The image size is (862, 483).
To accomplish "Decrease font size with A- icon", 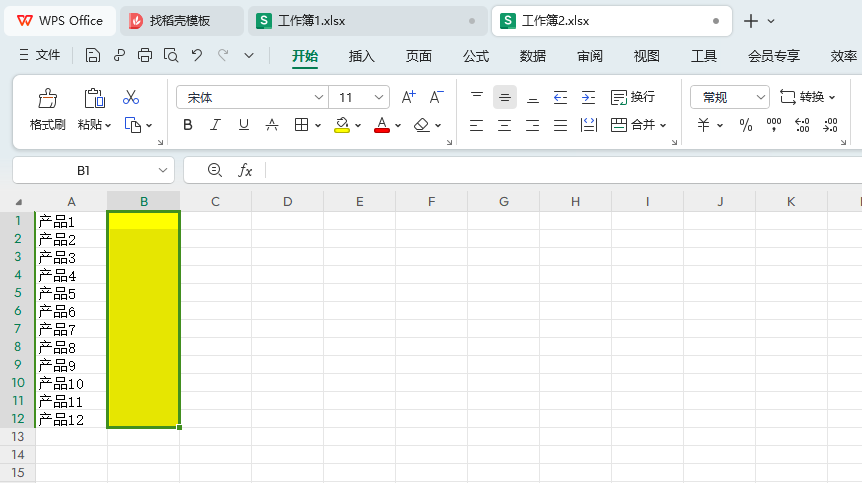I will coord(436,97).
